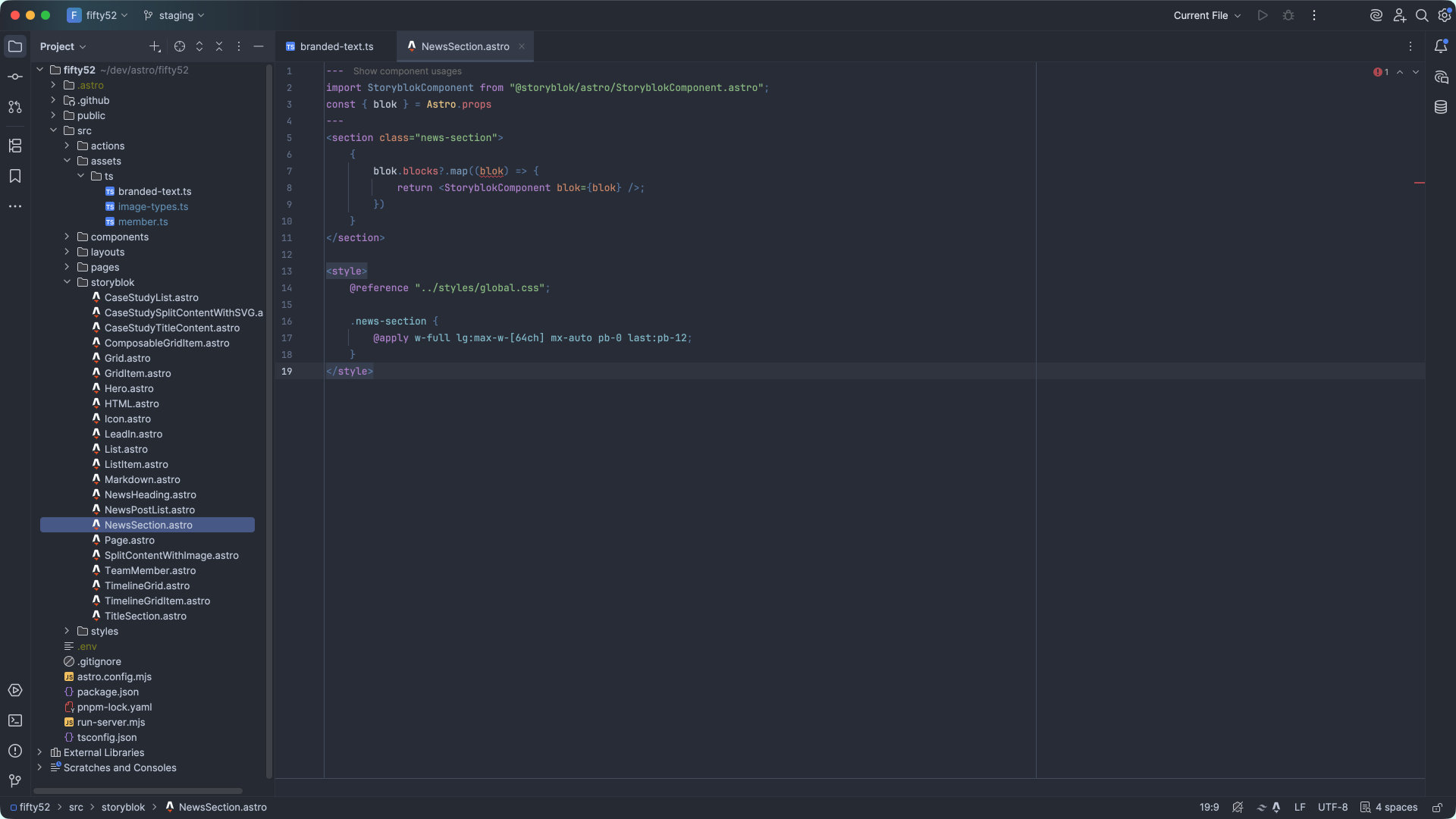Click Show component usages hint
Viewport: 1456px width, 819px height.
pos(406,71)
